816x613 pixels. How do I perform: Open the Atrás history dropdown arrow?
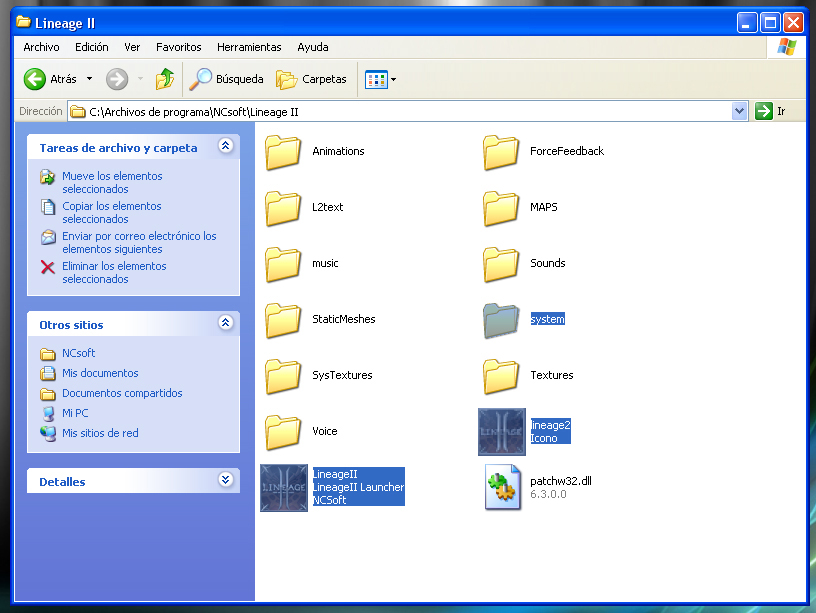[90, 79]
